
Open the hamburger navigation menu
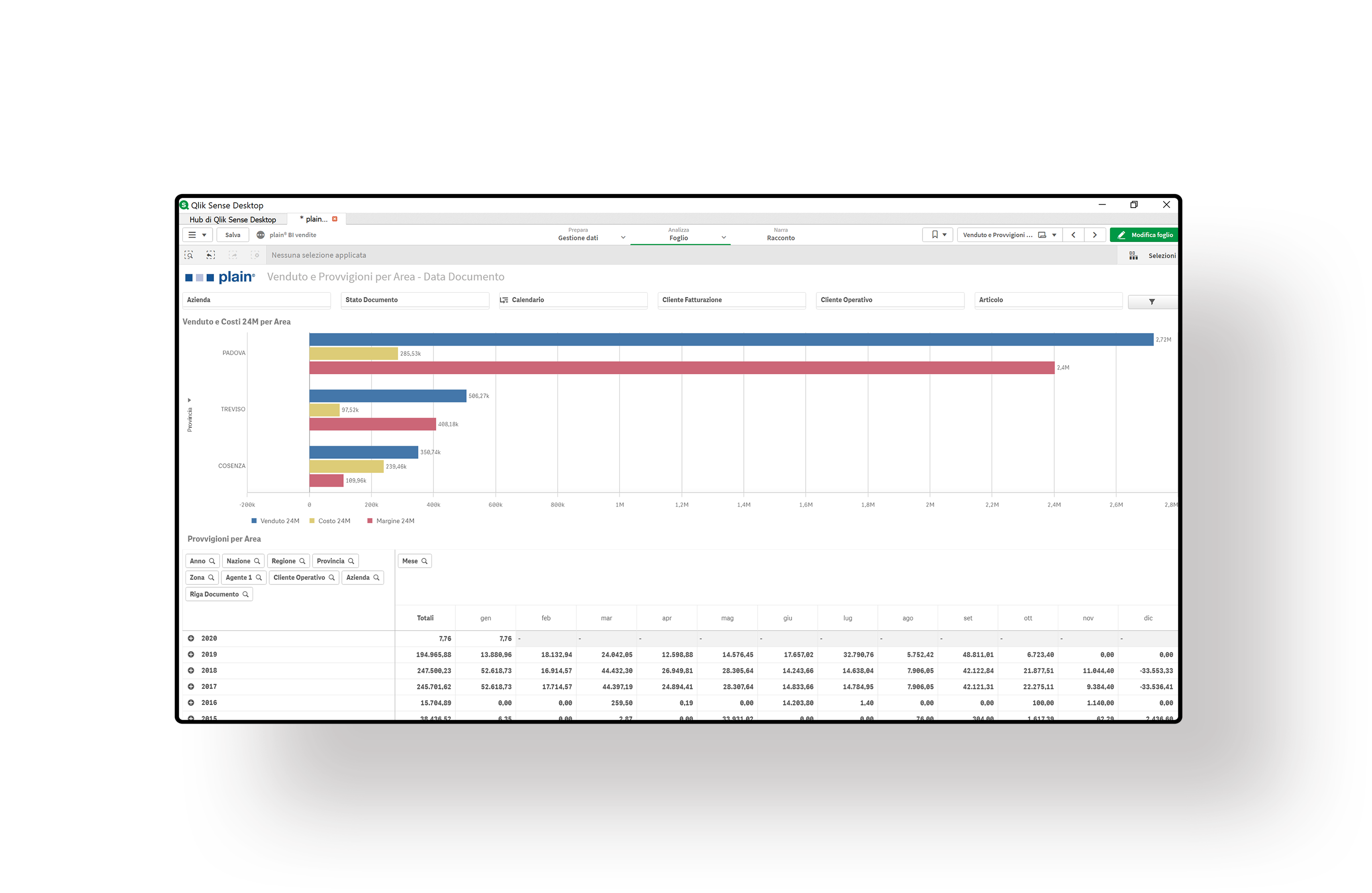(197, 235)
